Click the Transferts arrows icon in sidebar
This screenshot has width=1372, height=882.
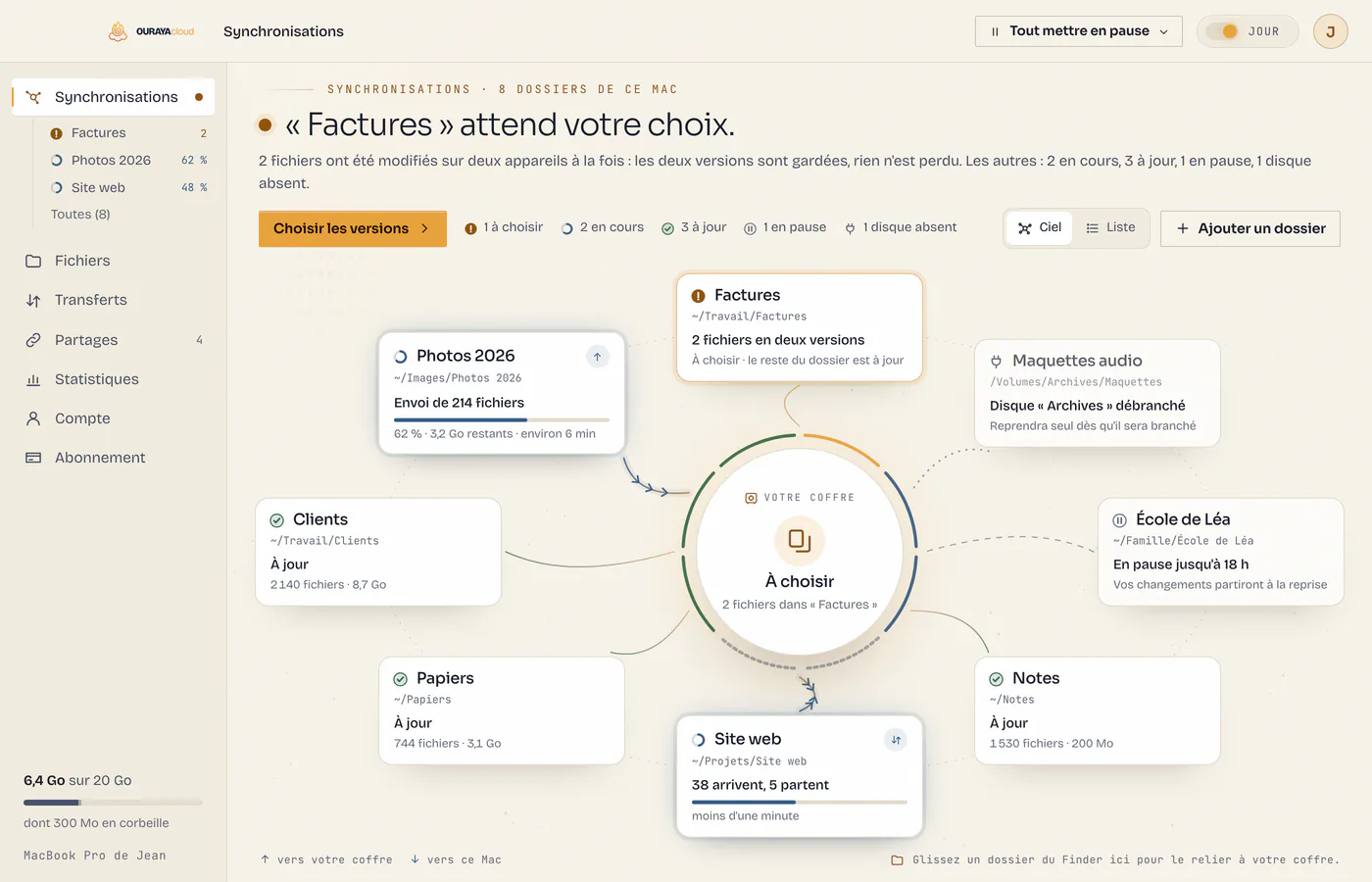click(x=33, y=301)
